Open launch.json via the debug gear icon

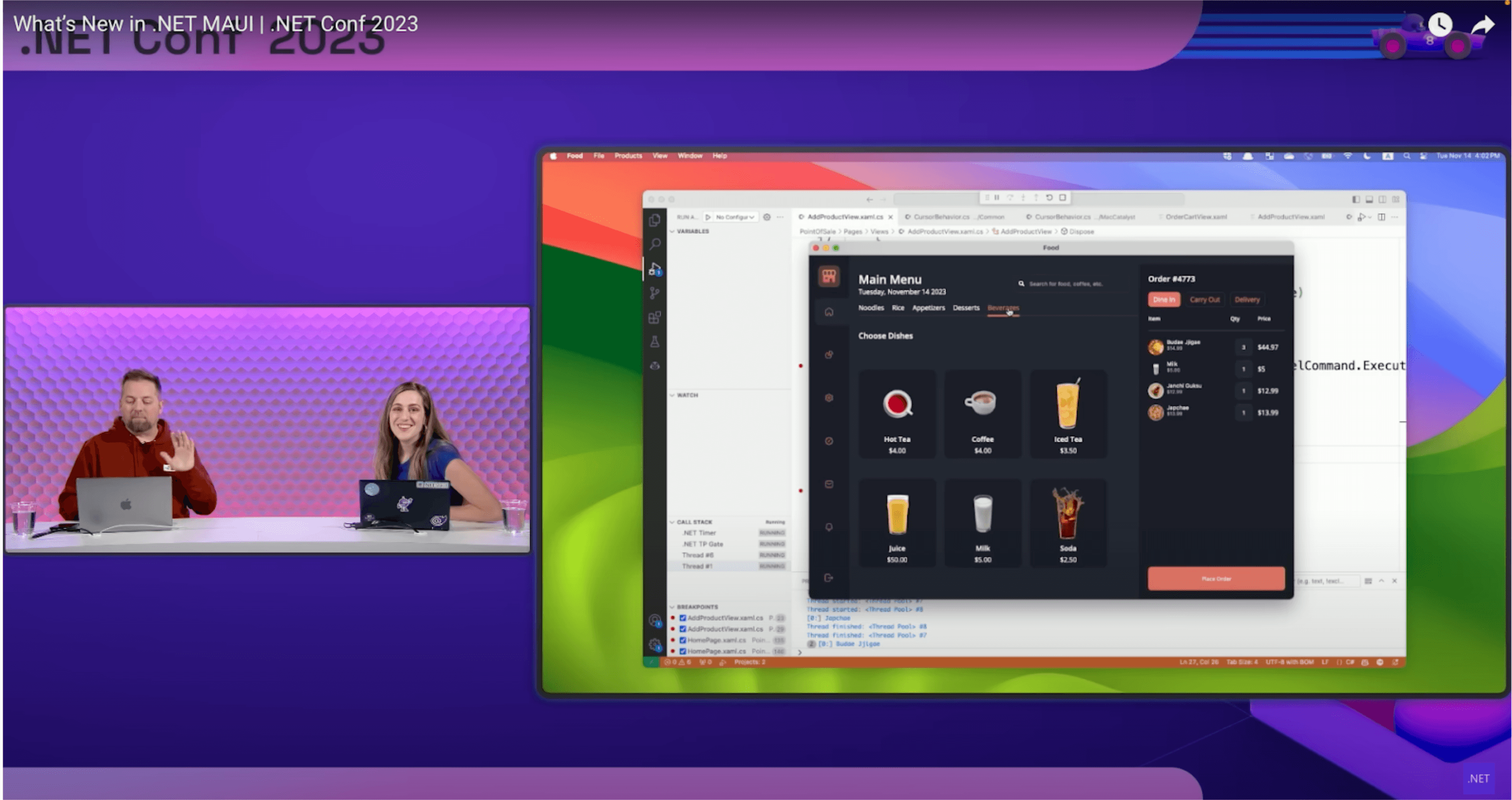pyautogui.click(x=767, y=217)
